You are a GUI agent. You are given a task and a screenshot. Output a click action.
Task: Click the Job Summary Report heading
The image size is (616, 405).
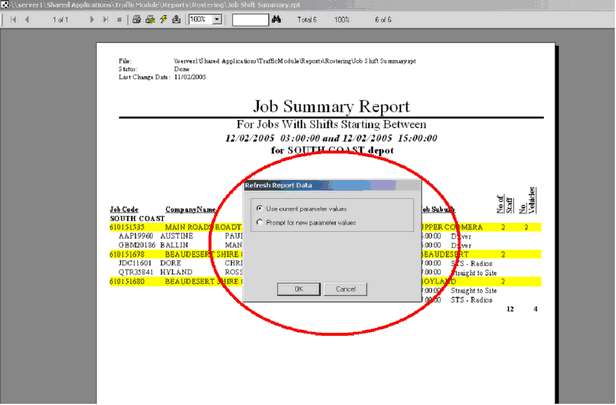pyautogui.click(x=331, y=107)
